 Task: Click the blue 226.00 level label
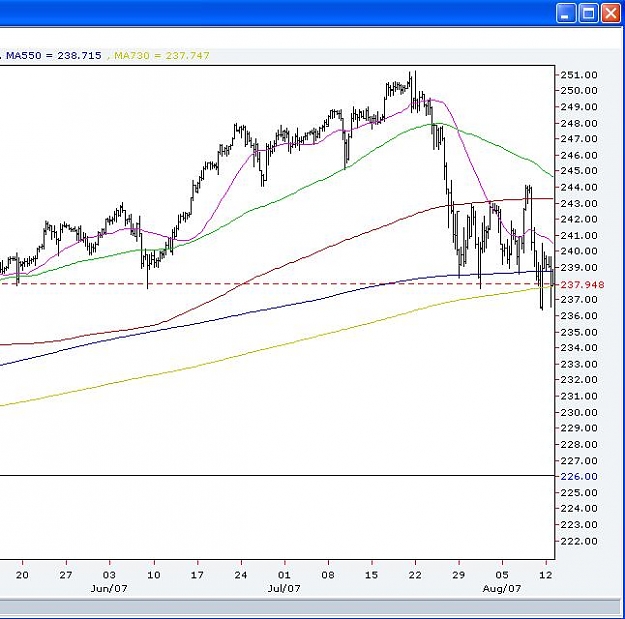[579, 476]
